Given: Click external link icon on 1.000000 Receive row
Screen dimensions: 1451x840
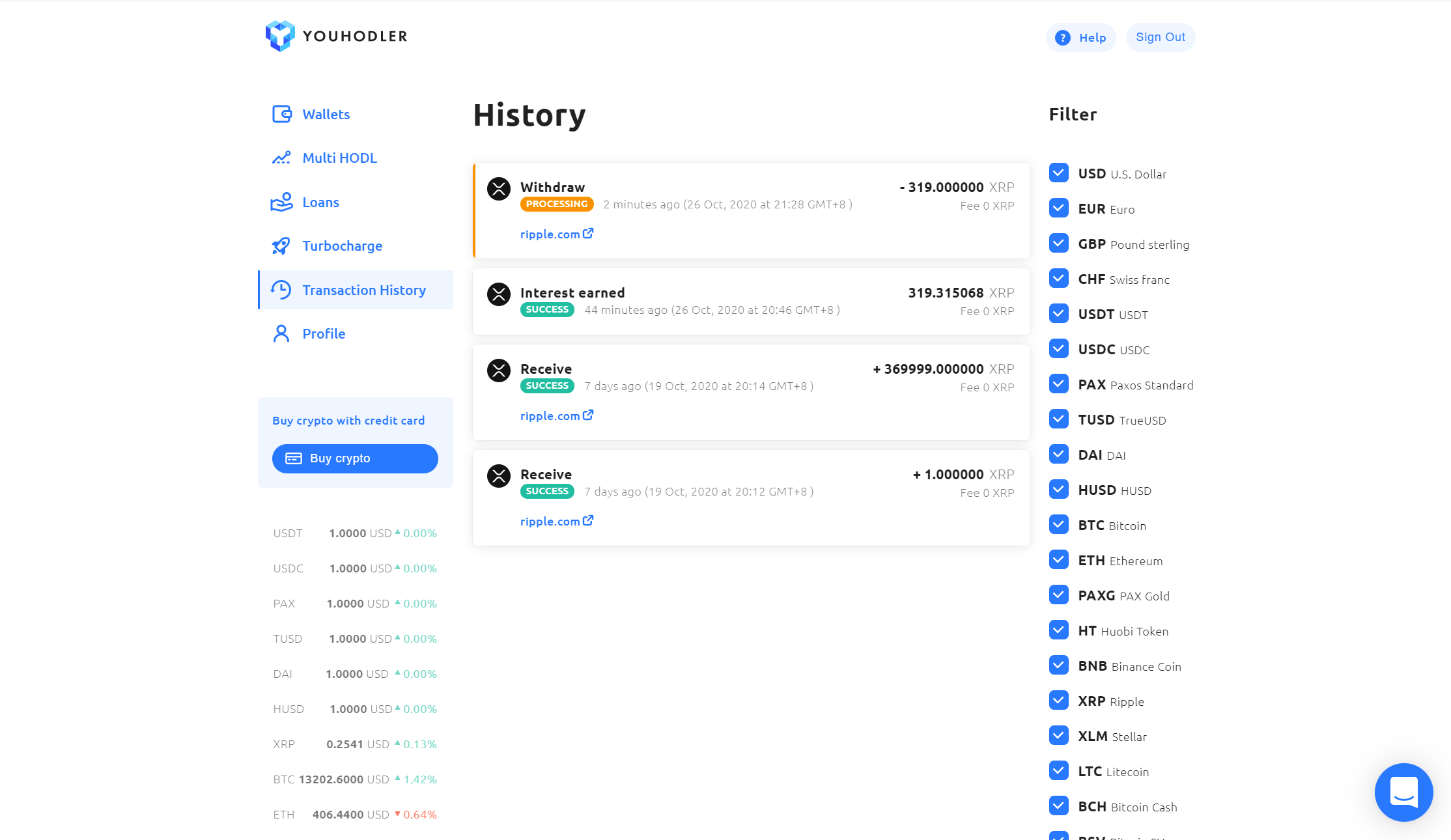Looking at the screenshot, I should (588, 520).
